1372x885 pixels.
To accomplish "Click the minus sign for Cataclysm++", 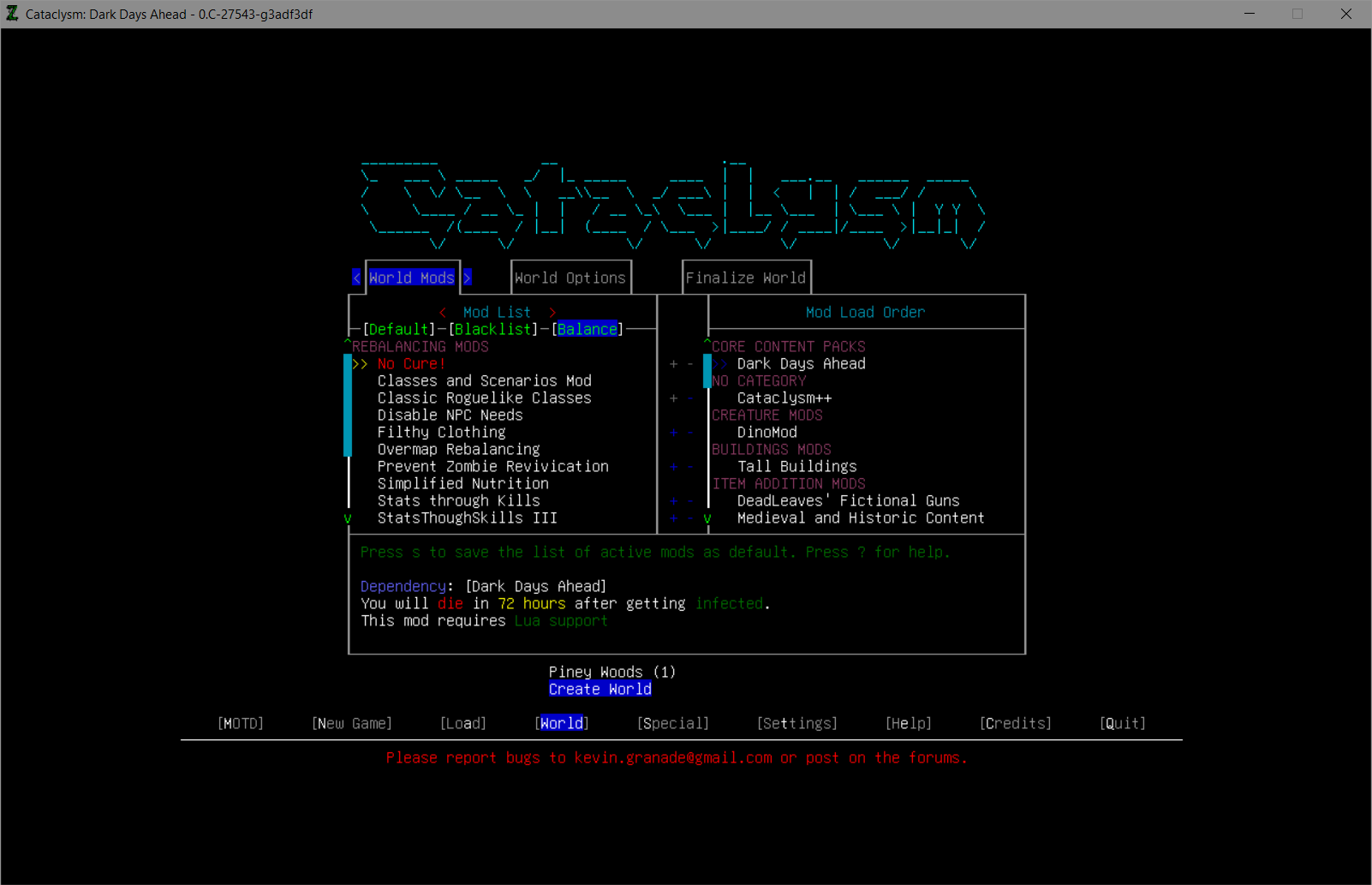I will coord(690,398).
